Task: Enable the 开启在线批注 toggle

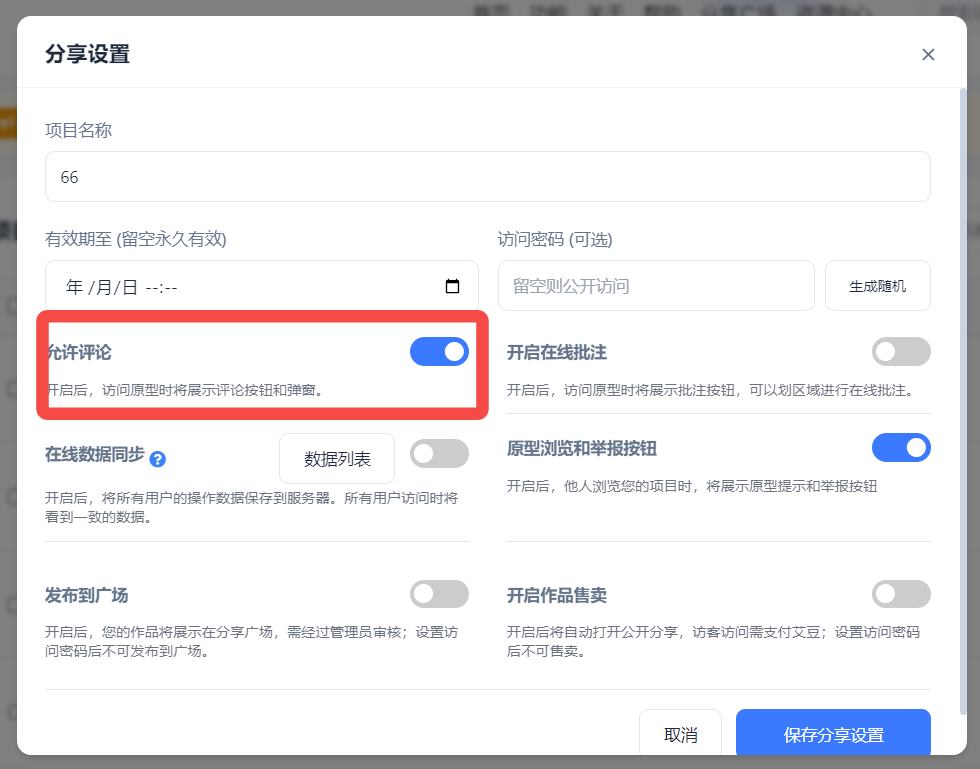Action: tap(901, 352)
